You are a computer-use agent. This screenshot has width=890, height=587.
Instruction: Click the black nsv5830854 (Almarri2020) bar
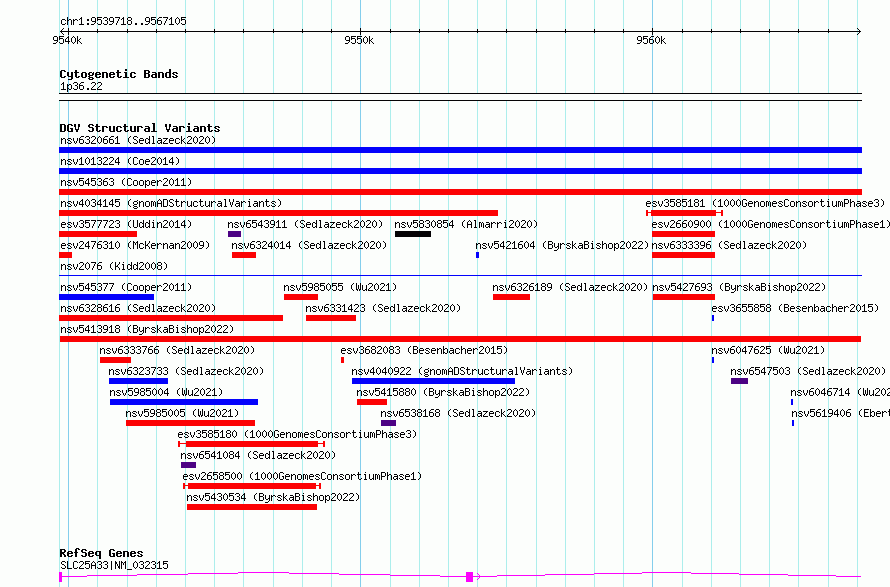tap(413, 234)
